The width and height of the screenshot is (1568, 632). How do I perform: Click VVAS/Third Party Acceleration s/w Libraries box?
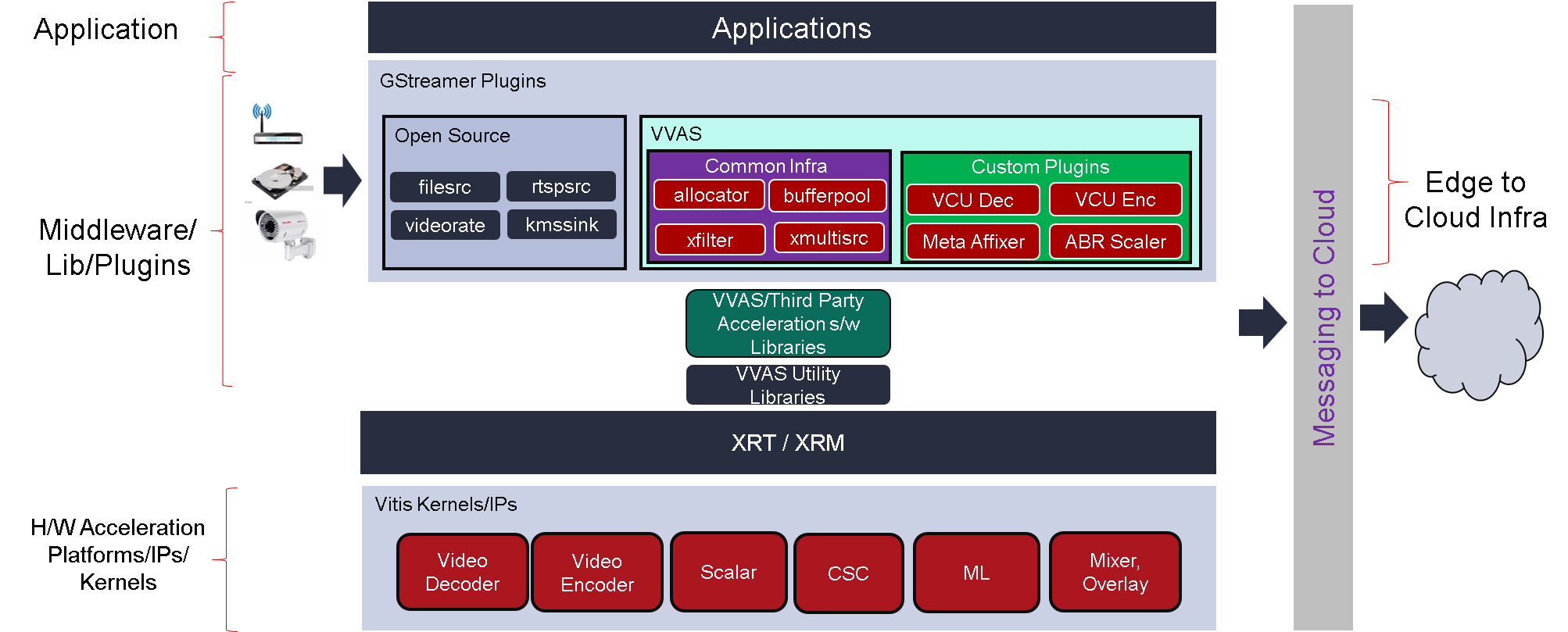[x=788, y=323]
